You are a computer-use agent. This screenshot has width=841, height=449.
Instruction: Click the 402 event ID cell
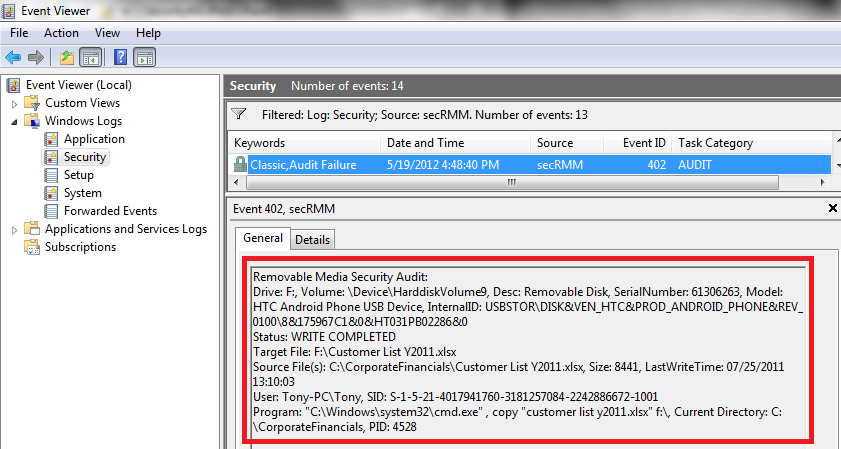(x=656, y=165)
